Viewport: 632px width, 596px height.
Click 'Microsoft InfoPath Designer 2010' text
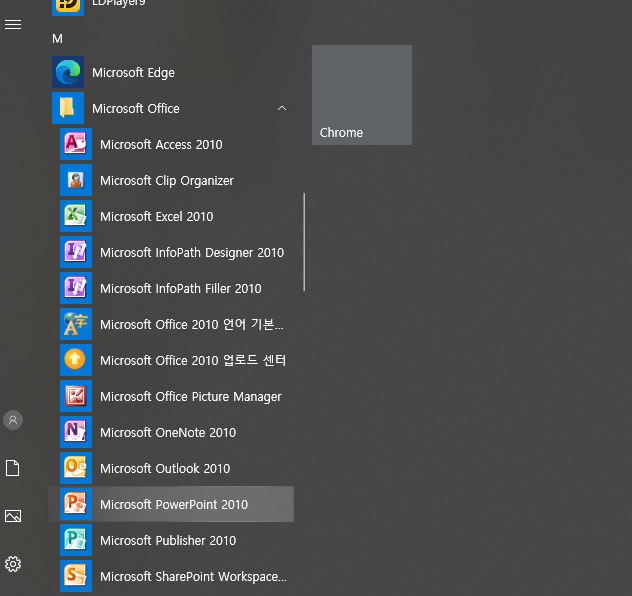tap(192, 253)
